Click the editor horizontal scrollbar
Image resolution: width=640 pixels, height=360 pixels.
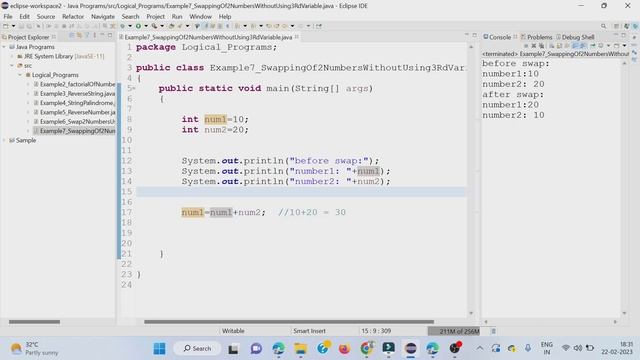[289, 322]
